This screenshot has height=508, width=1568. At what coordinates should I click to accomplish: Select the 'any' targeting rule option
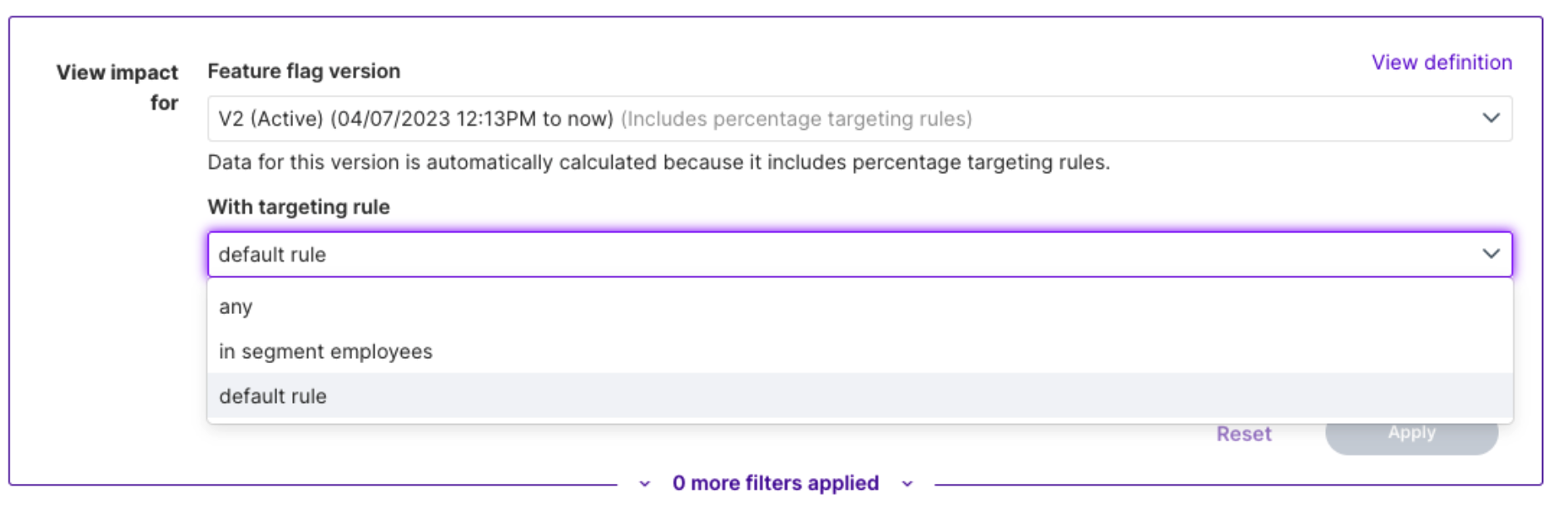[x=236, y=307]
